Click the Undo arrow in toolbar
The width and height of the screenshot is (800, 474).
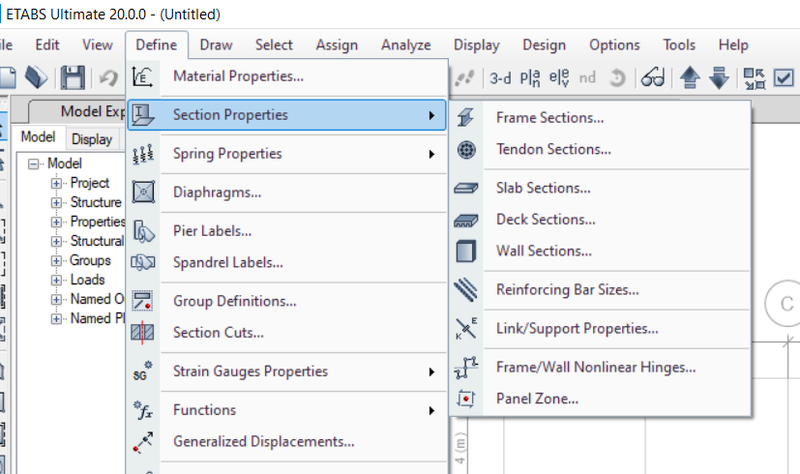coord(108,78)
